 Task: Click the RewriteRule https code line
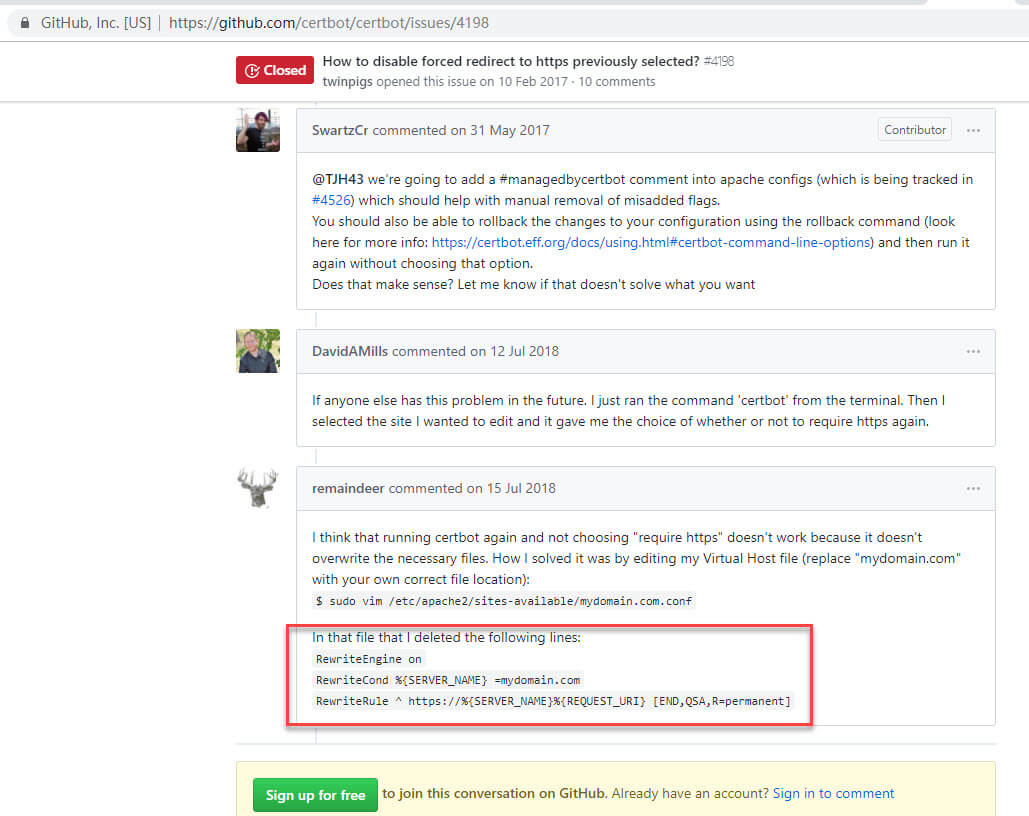[x=553, y=700]
